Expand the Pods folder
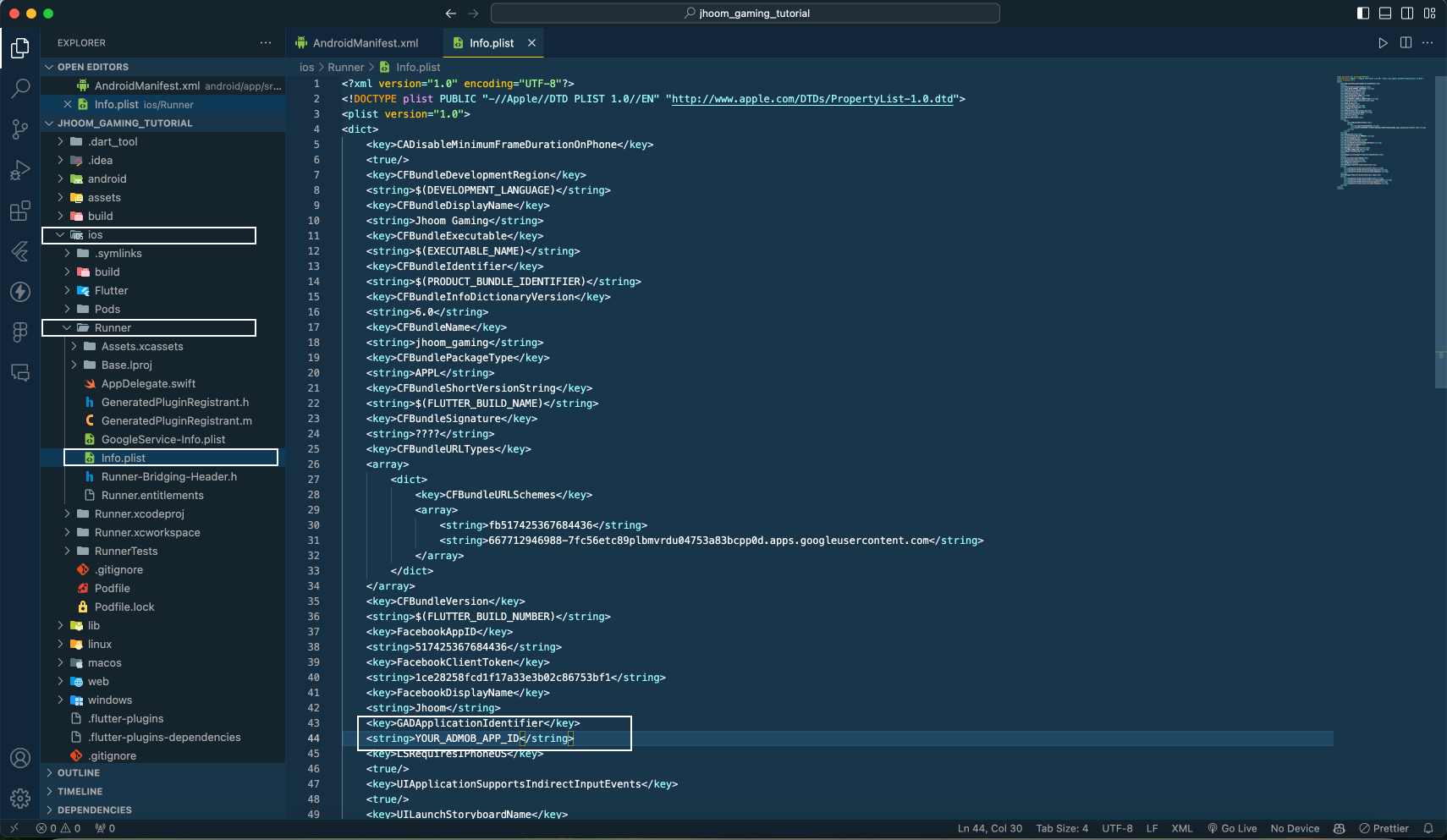This screenshot has height=840, width=1447. click(x=162, y=310)
